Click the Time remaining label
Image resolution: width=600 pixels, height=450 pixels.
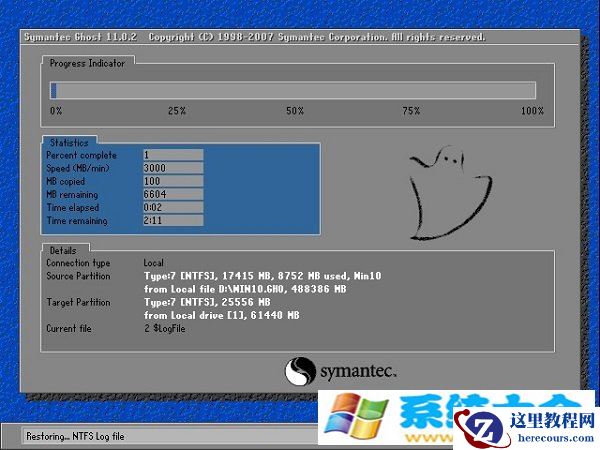[x=77, y=220]
